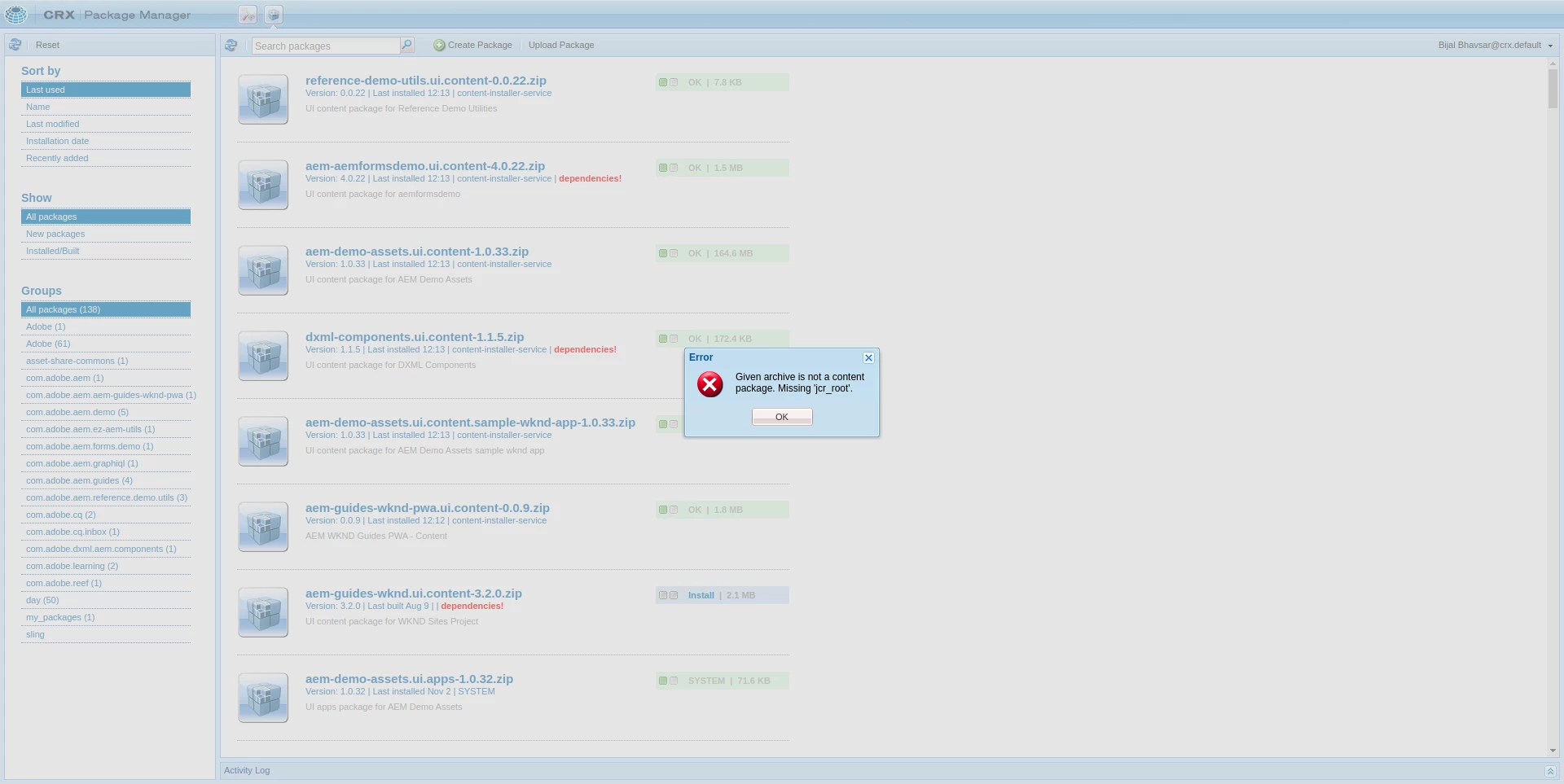Click aem-guides-wknd-pwa package thumbnail

(x=263, y=527)
